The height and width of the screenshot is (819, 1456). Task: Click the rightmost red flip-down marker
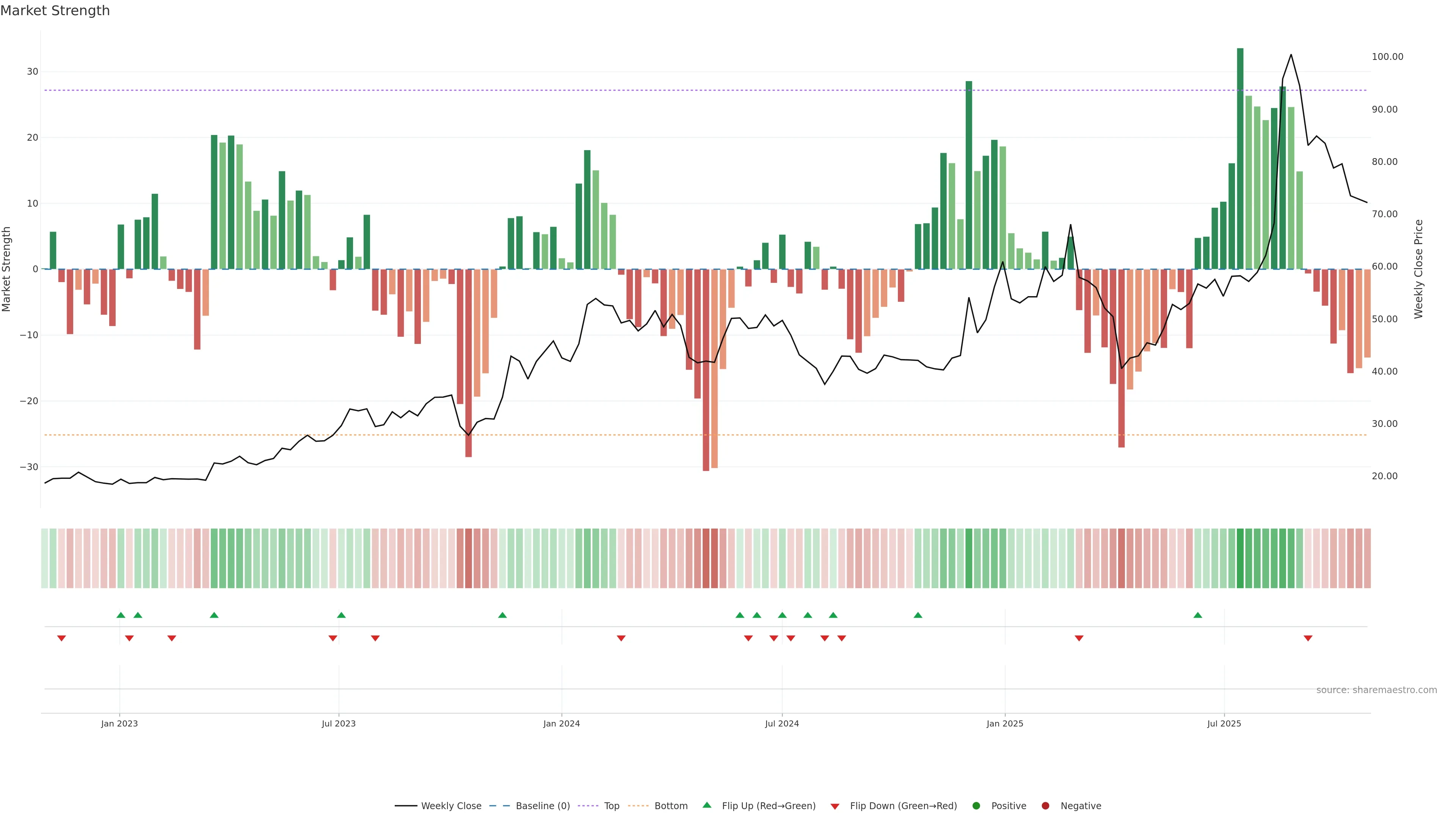tap(1308, 638)
